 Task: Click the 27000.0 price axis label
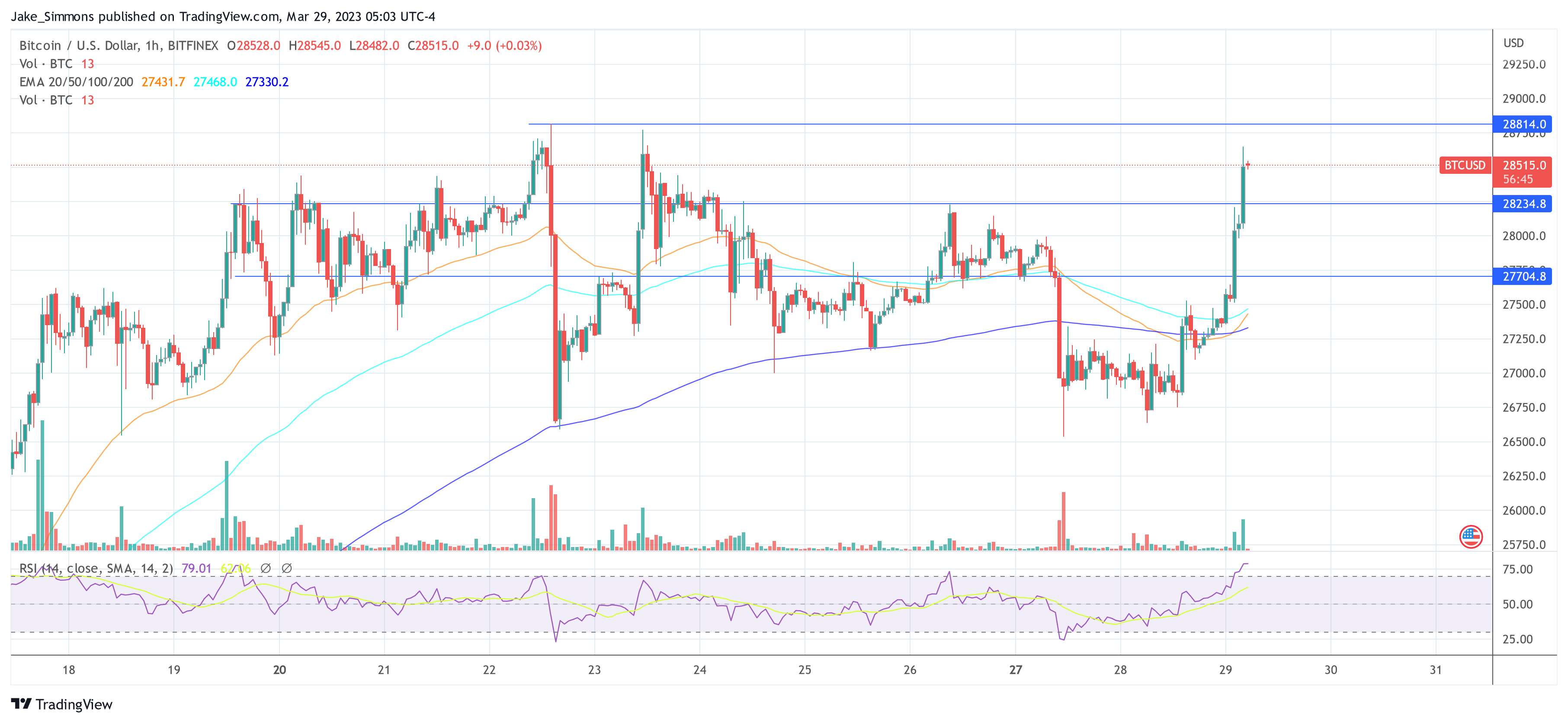[x=1523, y=373]
